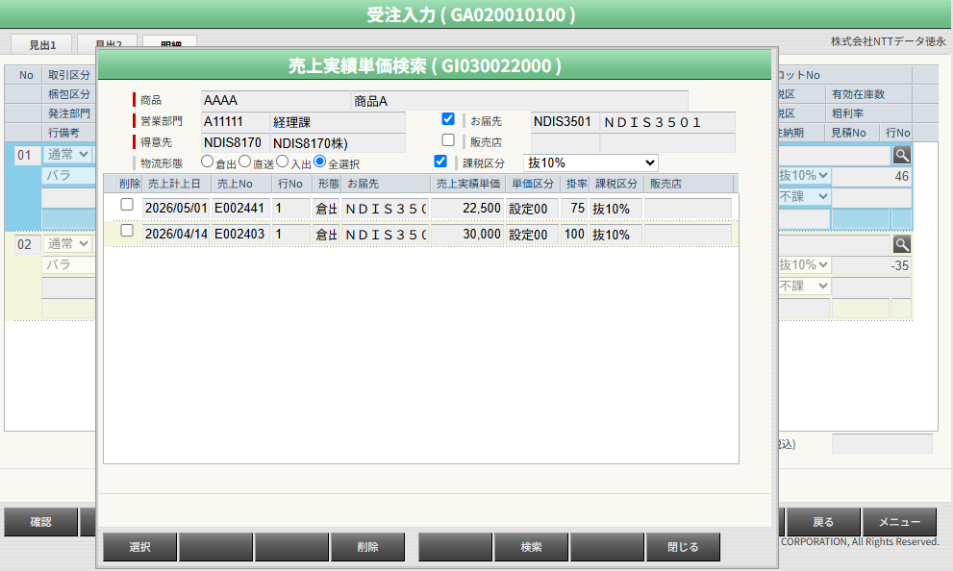Viewport: 953px width, 571px height.
Task: Click the 営業部門 name field 経理課
Action: (338, 122)
